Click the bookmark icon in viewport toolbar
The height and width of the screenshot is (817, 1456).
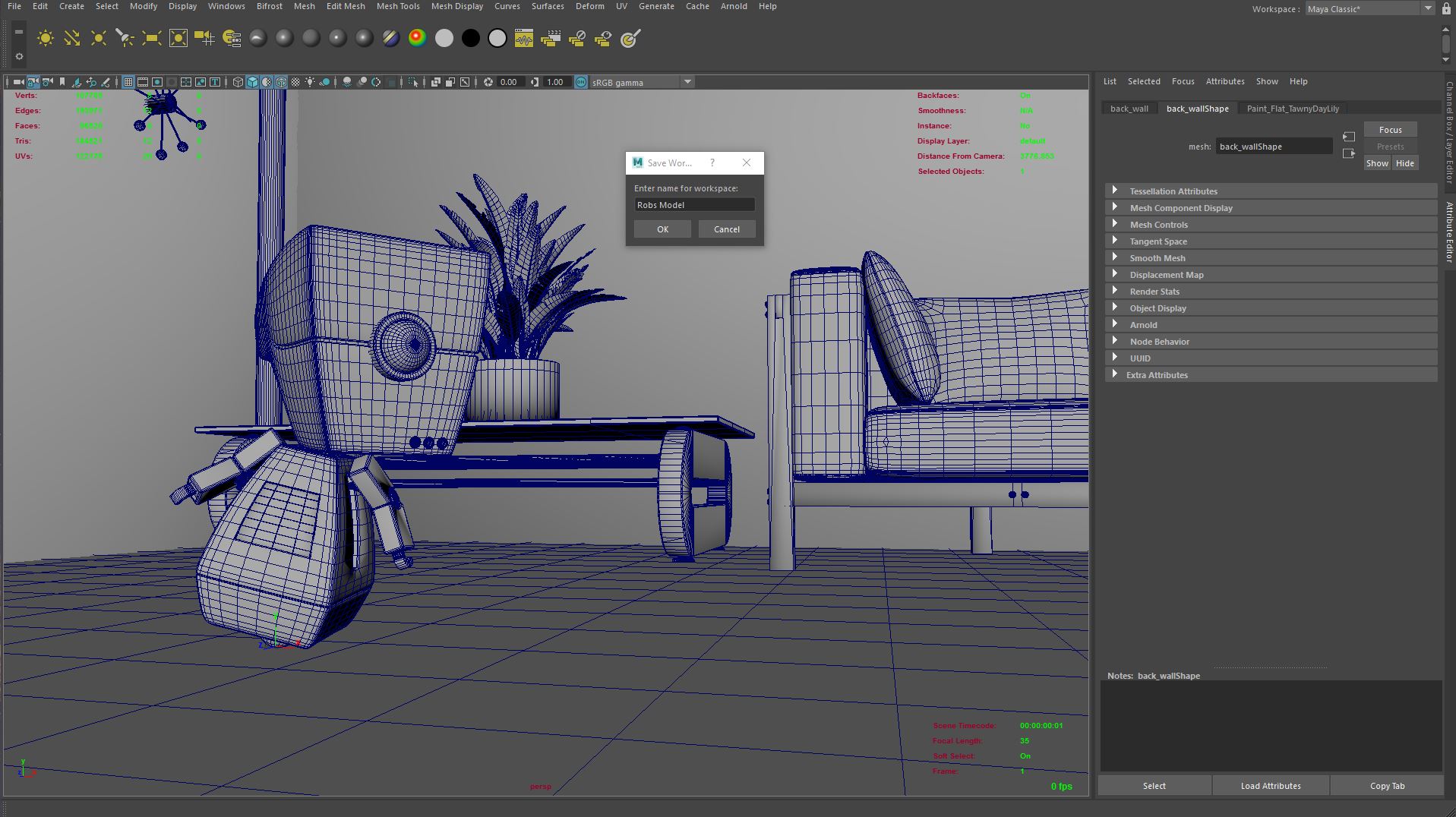(62, 82)
